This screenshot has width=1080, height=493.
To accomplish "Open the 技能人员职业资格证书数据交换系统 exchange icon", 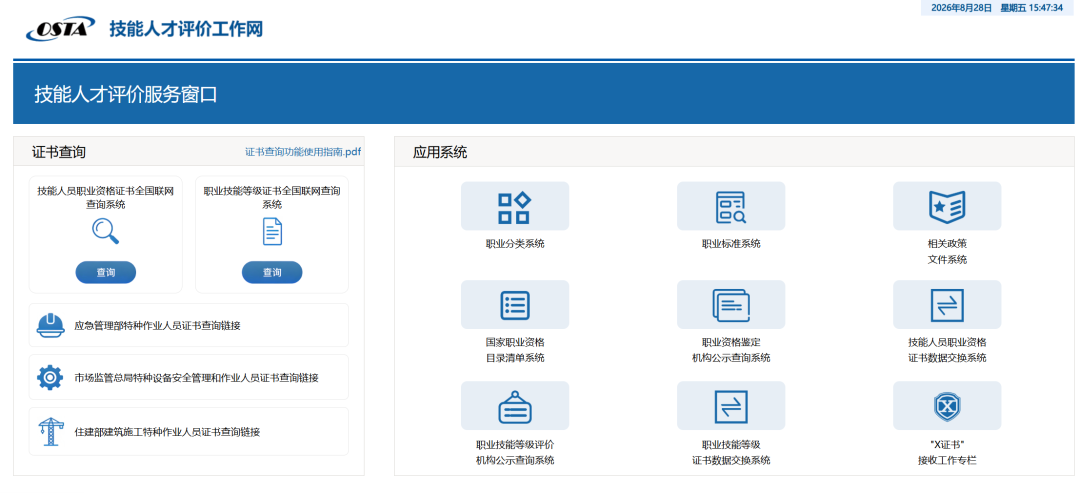I will pos(947,304).
